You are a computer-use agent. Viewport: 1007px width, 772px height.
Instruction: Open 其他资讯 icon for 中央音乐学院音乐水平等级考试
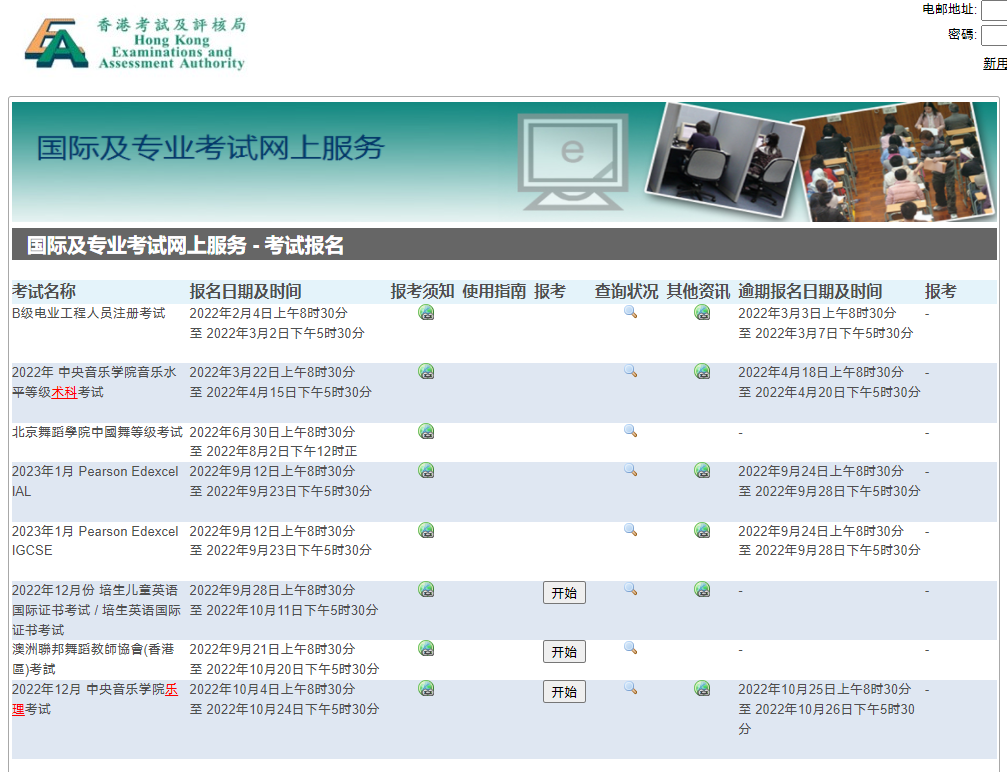tap(702, 371)
